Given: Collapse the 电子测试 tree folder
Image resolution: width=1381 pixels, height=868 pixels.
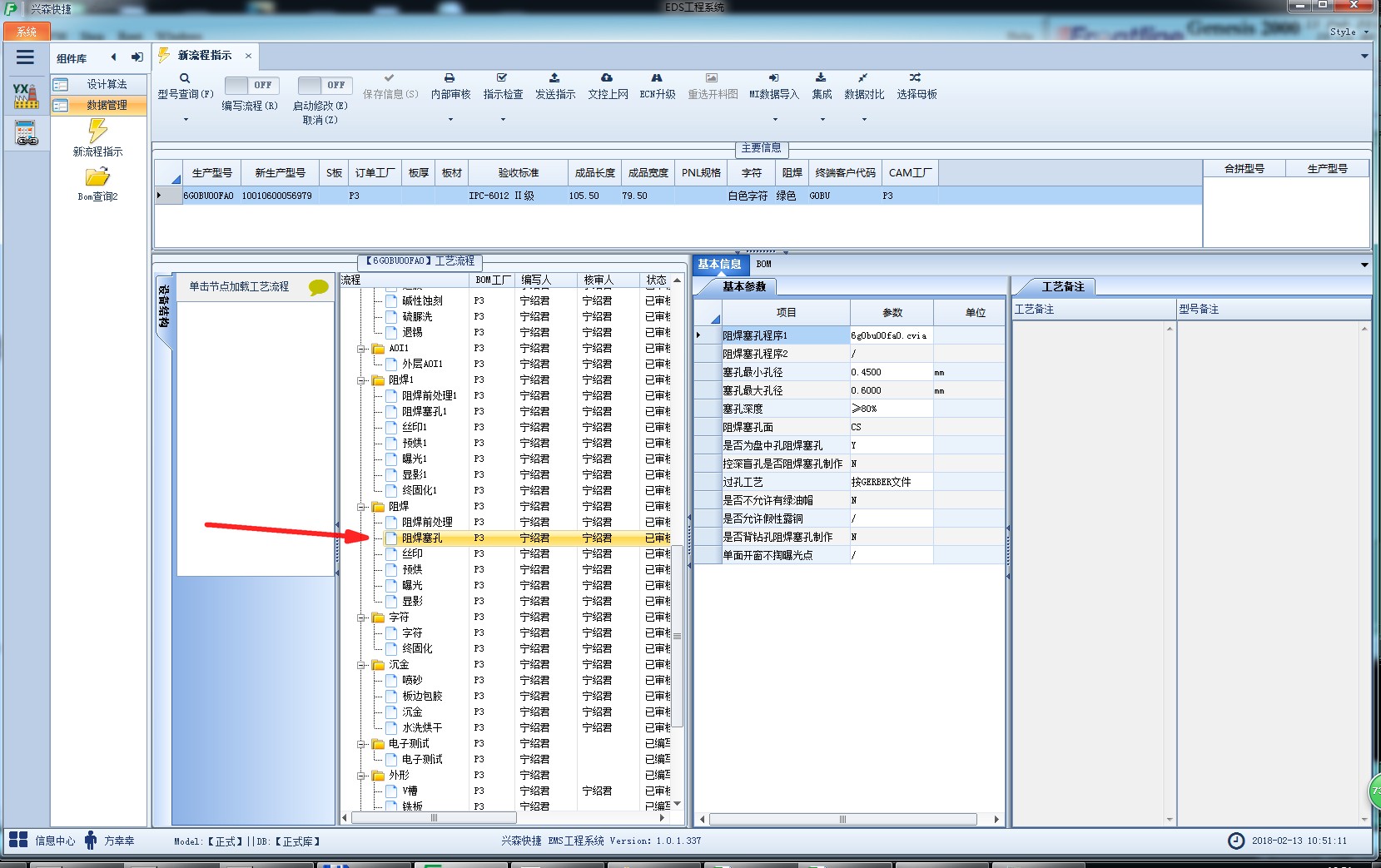Looking at the screenshot, I should pos(362,744).
